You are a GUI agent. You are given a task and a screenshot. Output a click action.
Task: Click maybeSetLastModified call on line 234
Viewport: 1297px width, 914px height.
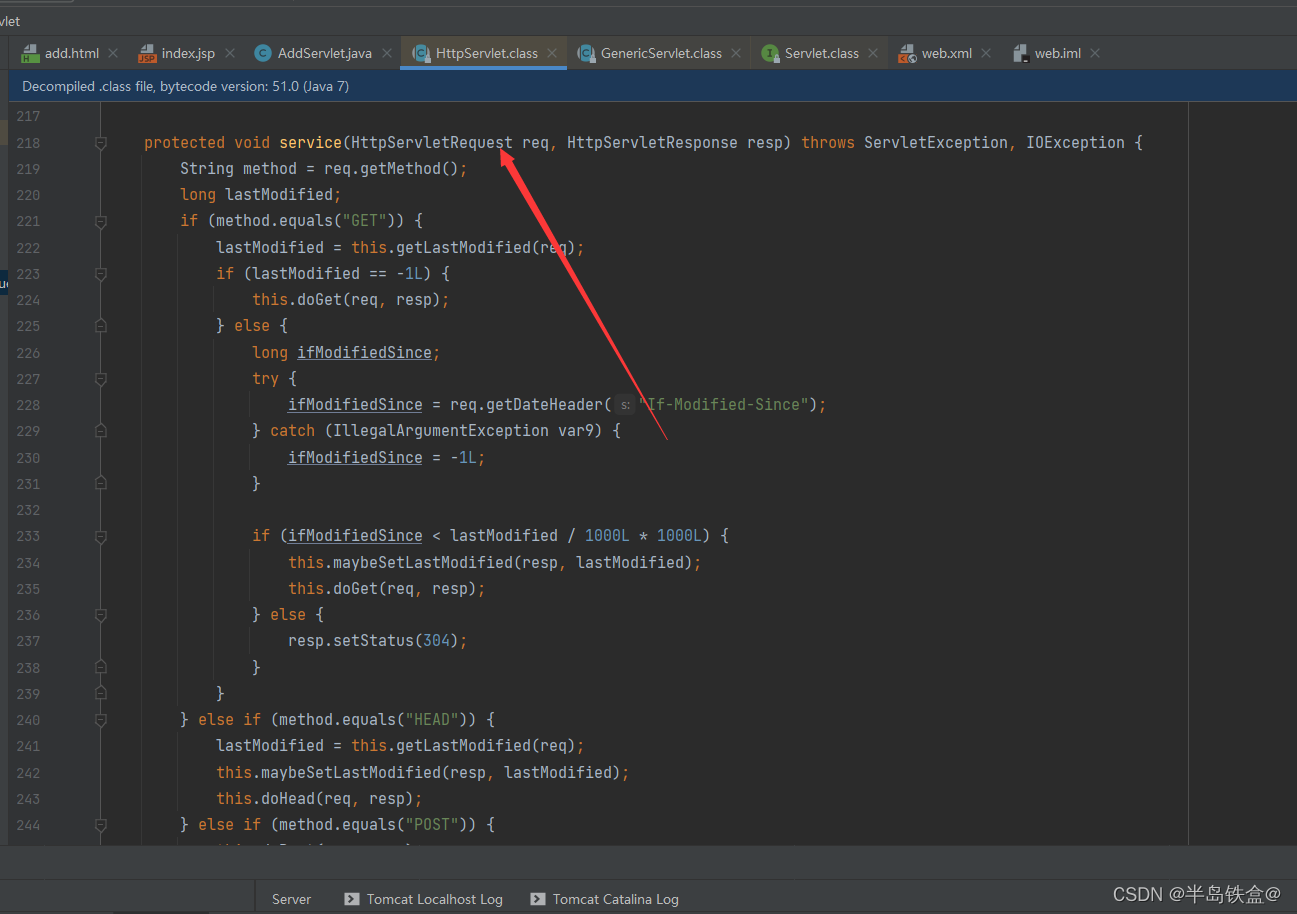(x=495, y=562)
